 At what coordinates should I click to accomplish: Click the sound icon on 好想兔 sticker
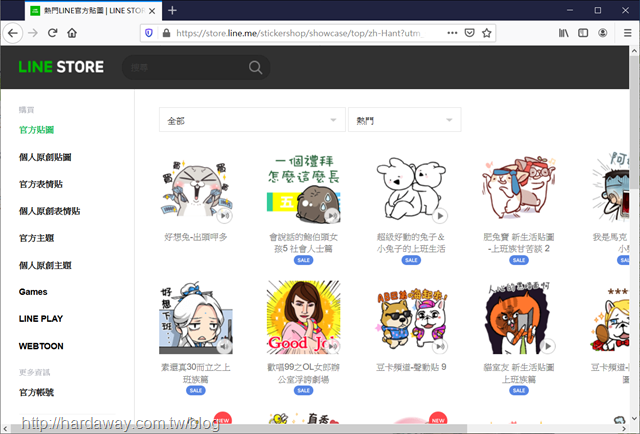224,216
